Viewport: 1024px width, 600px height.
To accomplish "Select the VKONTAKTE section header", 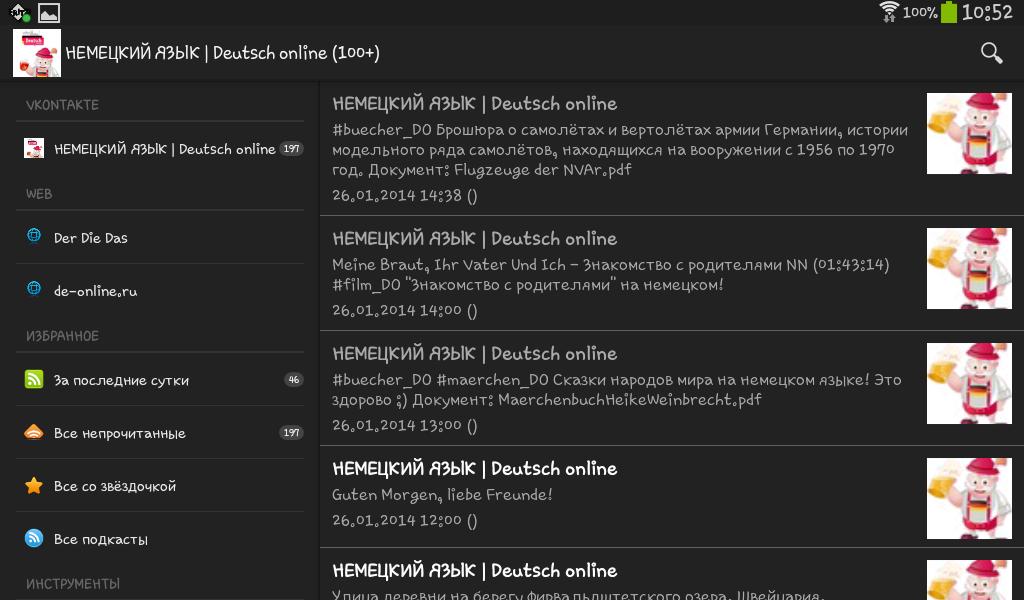I will [160, 104].
